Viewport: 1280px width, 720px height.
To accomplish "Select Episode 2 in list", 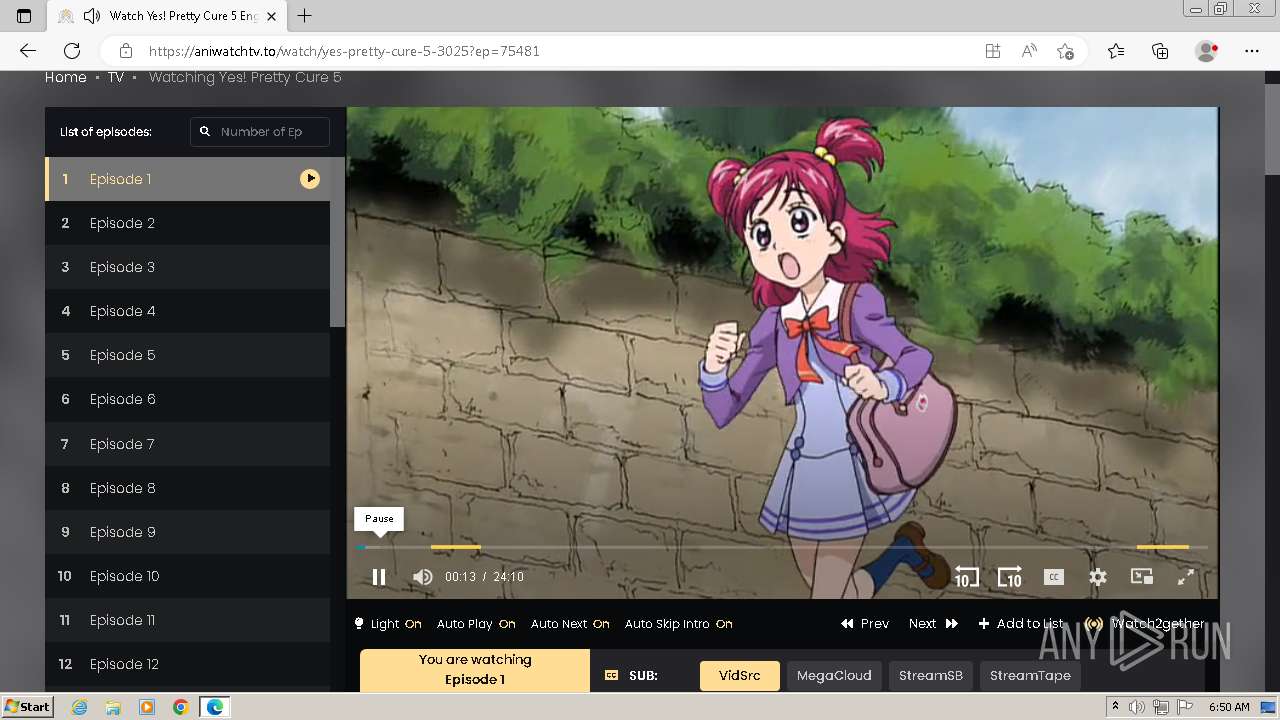I will [187, 223].
